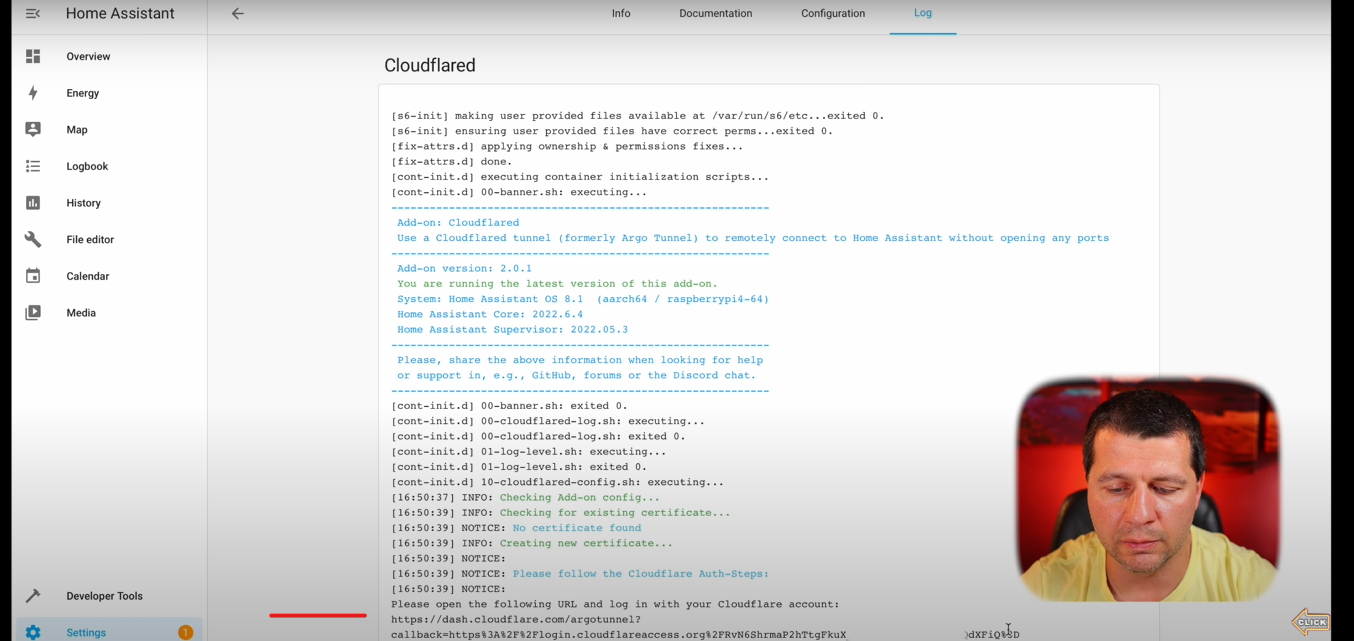Click 'Please open the following URL' line
The width and height of the screenshot is (1354, 641).
tap(615, 605)
